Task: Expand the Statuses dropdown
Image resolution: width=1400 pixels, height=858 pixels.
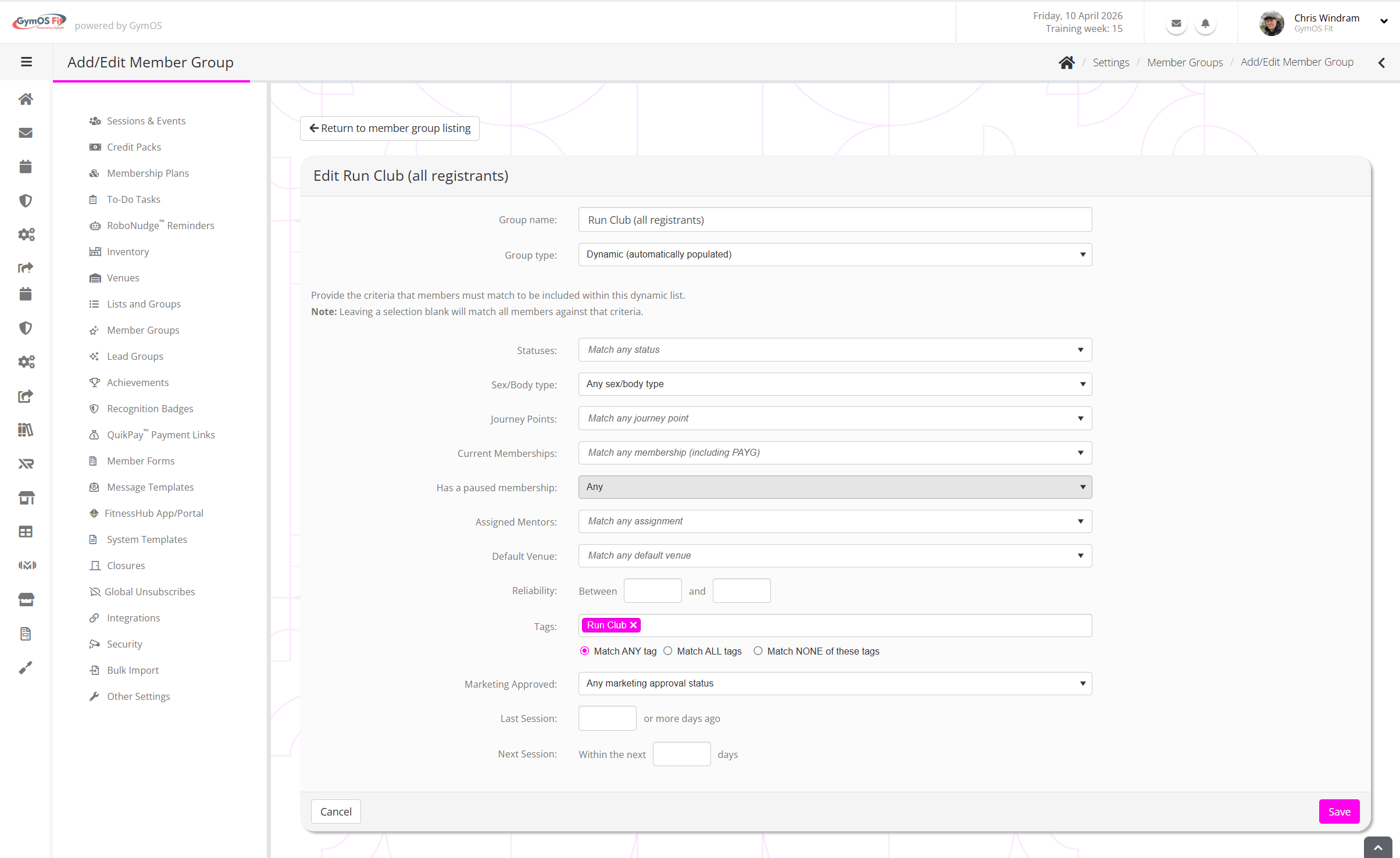Action: 835,350
